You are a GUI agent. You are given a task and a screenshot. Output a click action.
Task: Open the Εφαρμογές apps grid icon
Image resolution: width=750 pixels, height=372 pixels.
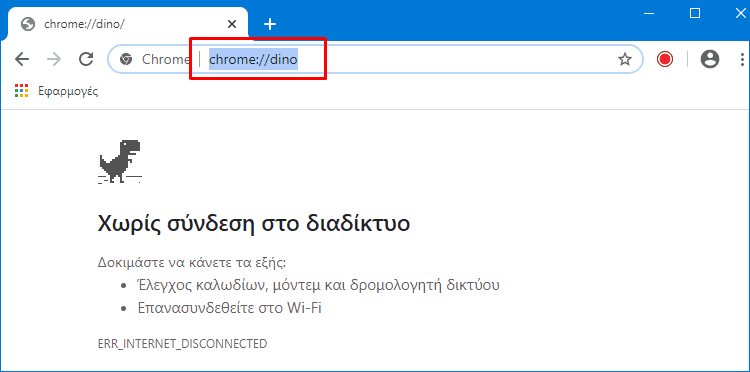tap(22, 91)
